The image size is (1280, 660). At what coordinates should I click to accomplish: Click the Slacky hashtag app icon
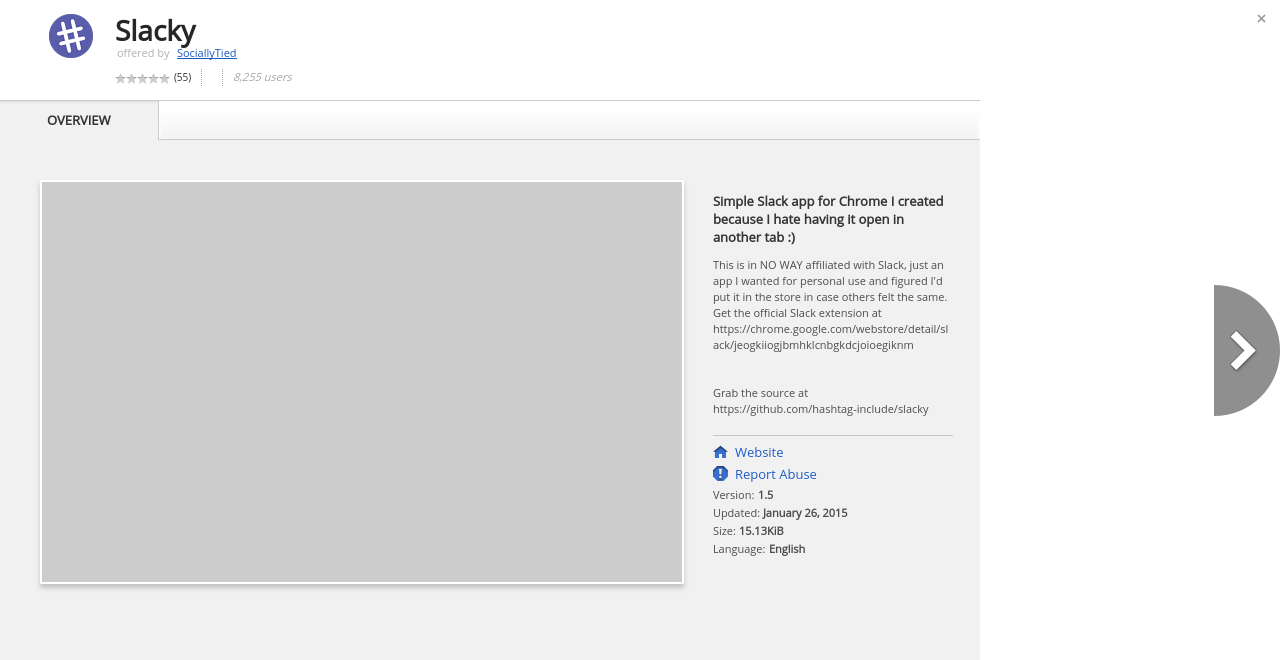point(71,36)
